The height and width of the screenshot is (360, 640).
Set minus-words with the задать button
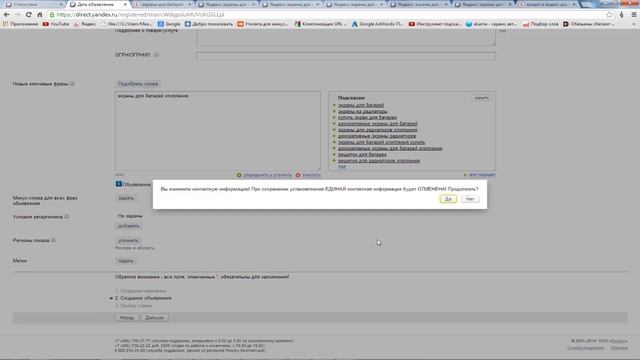(126, 198)
